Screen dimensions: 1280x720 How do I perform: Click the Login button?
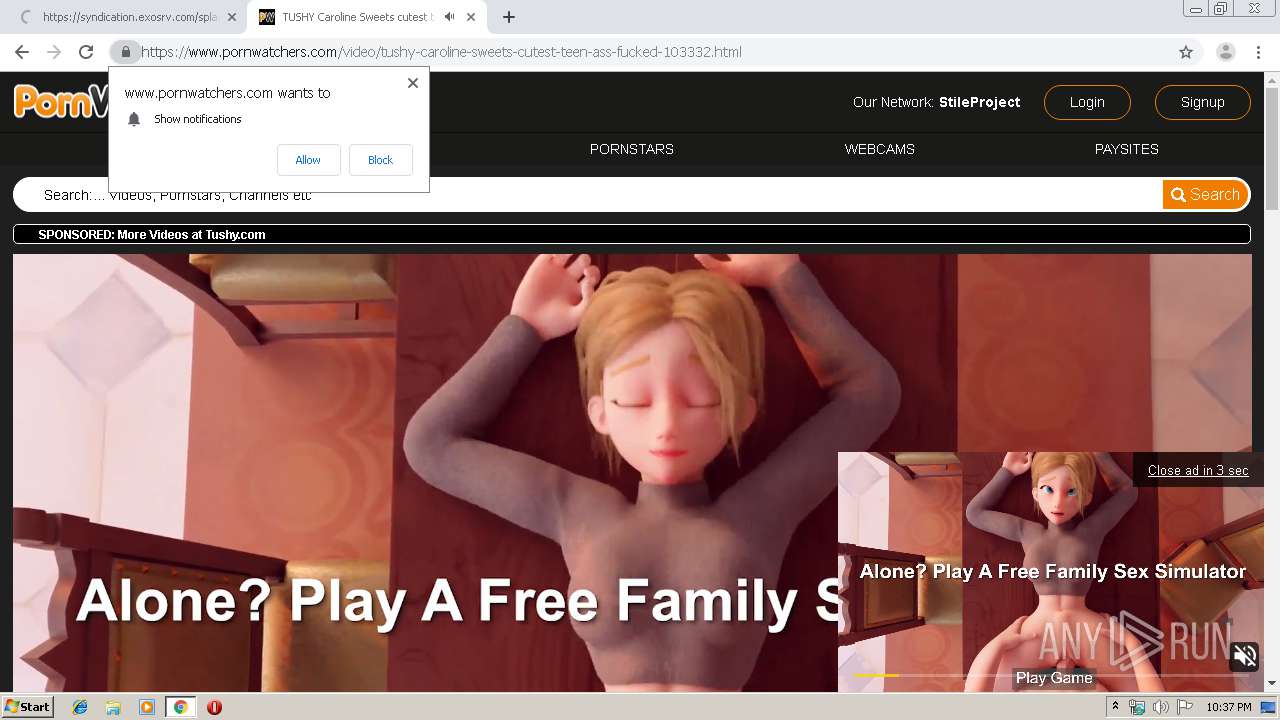pyautogui.click(x=1087, y=102)
